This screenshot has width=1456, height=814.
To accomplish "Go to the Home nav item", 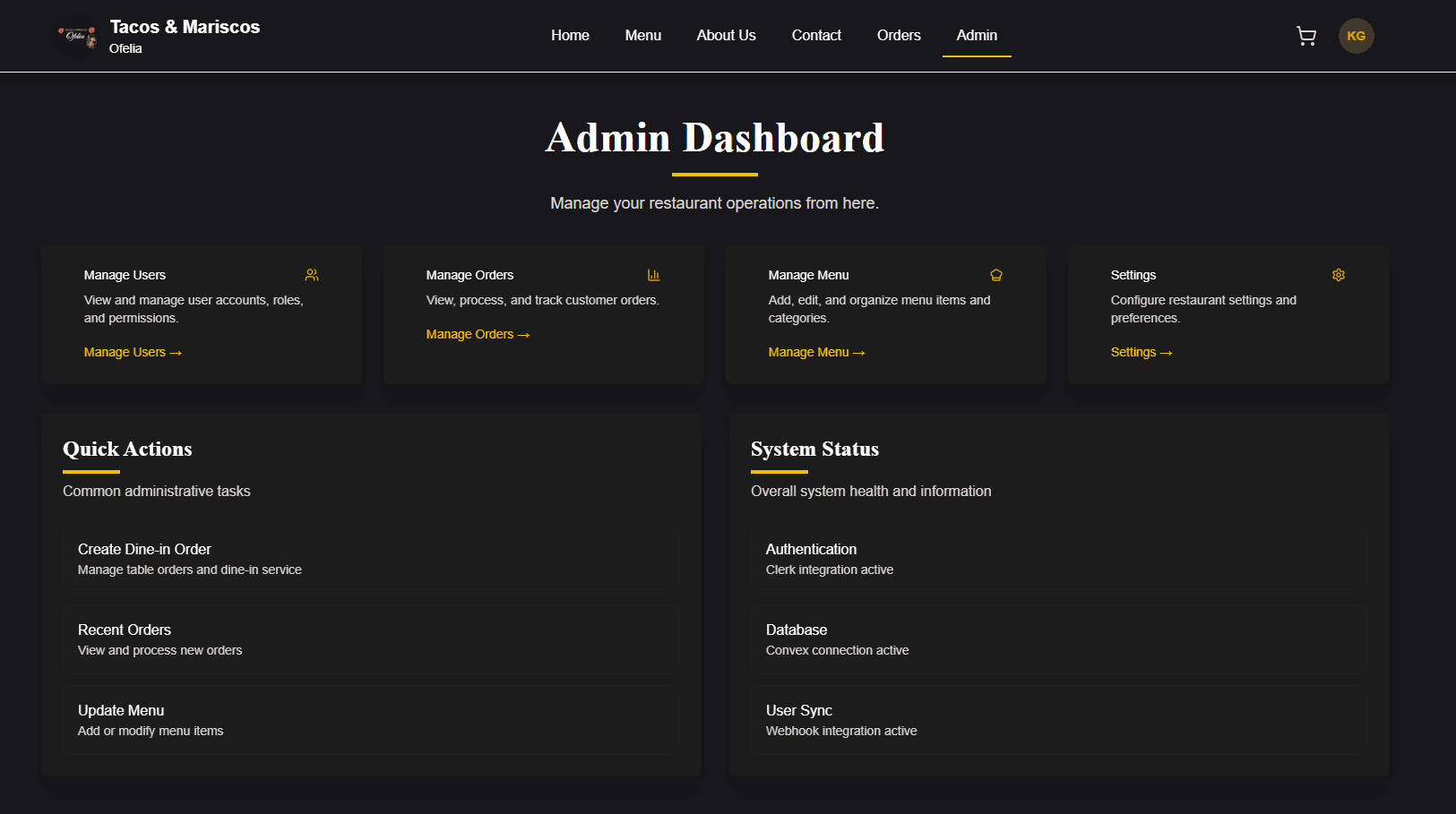I will click(x=570, y=36).
